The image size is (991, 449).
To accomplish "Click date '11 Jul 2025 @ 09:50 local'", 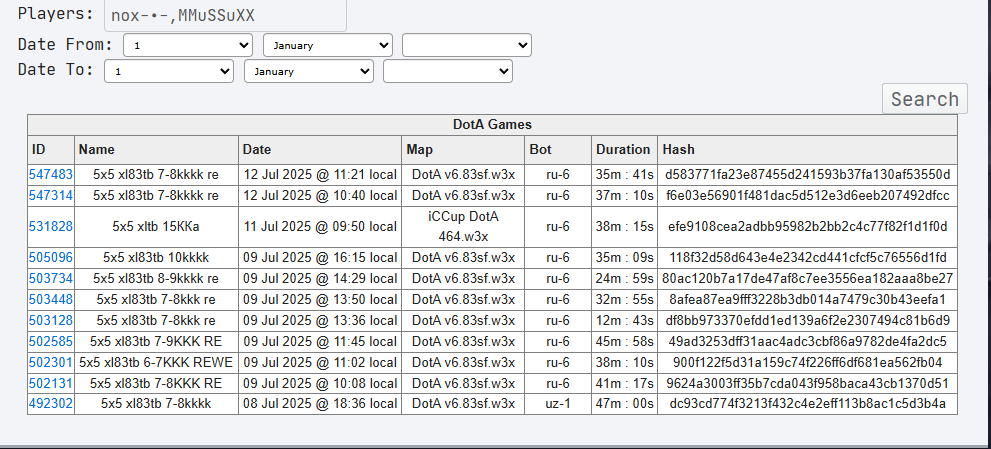I will (x=320, y=226).
